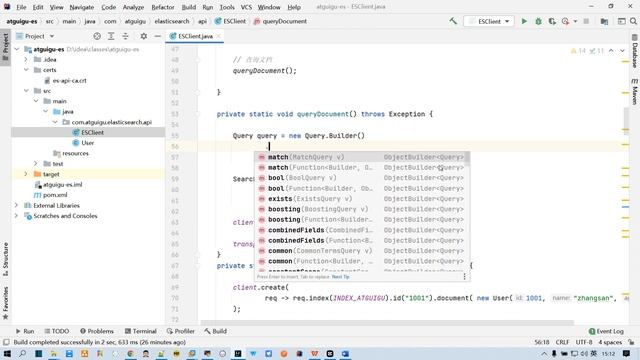The height and width of the screenshot is (360, 640).
Task: Open profiler run icon in toolbar
Action: coord(565,21)
